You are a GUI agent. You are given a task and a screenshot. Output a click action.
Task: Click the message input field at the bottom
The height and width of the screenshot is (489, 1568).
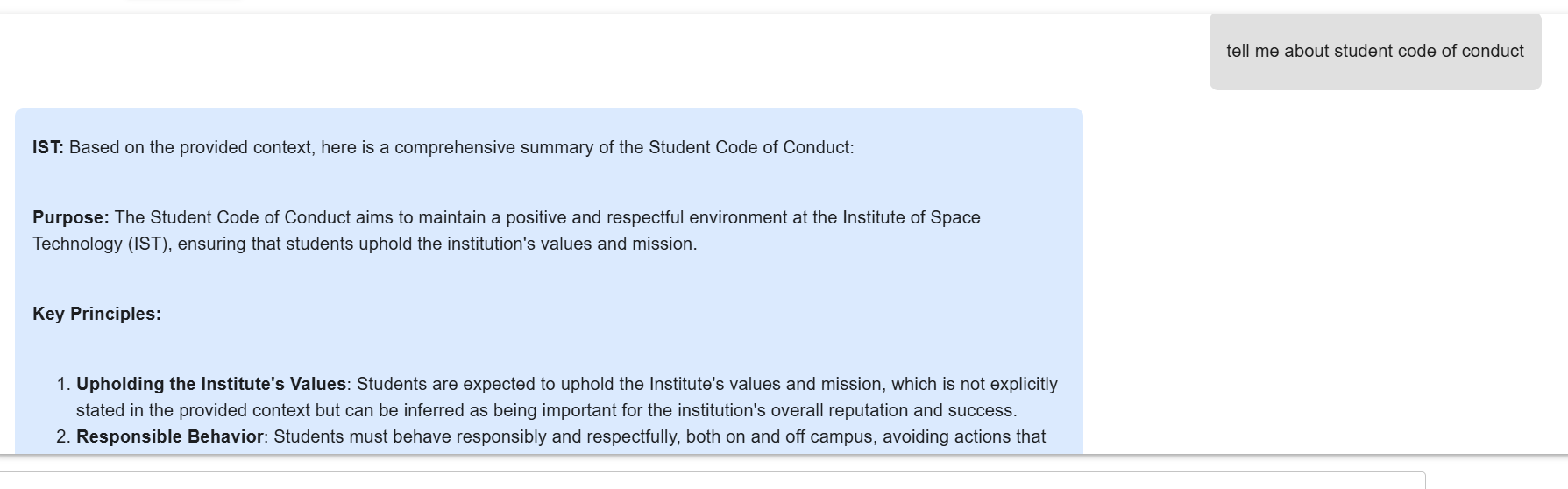coord(712,480)
